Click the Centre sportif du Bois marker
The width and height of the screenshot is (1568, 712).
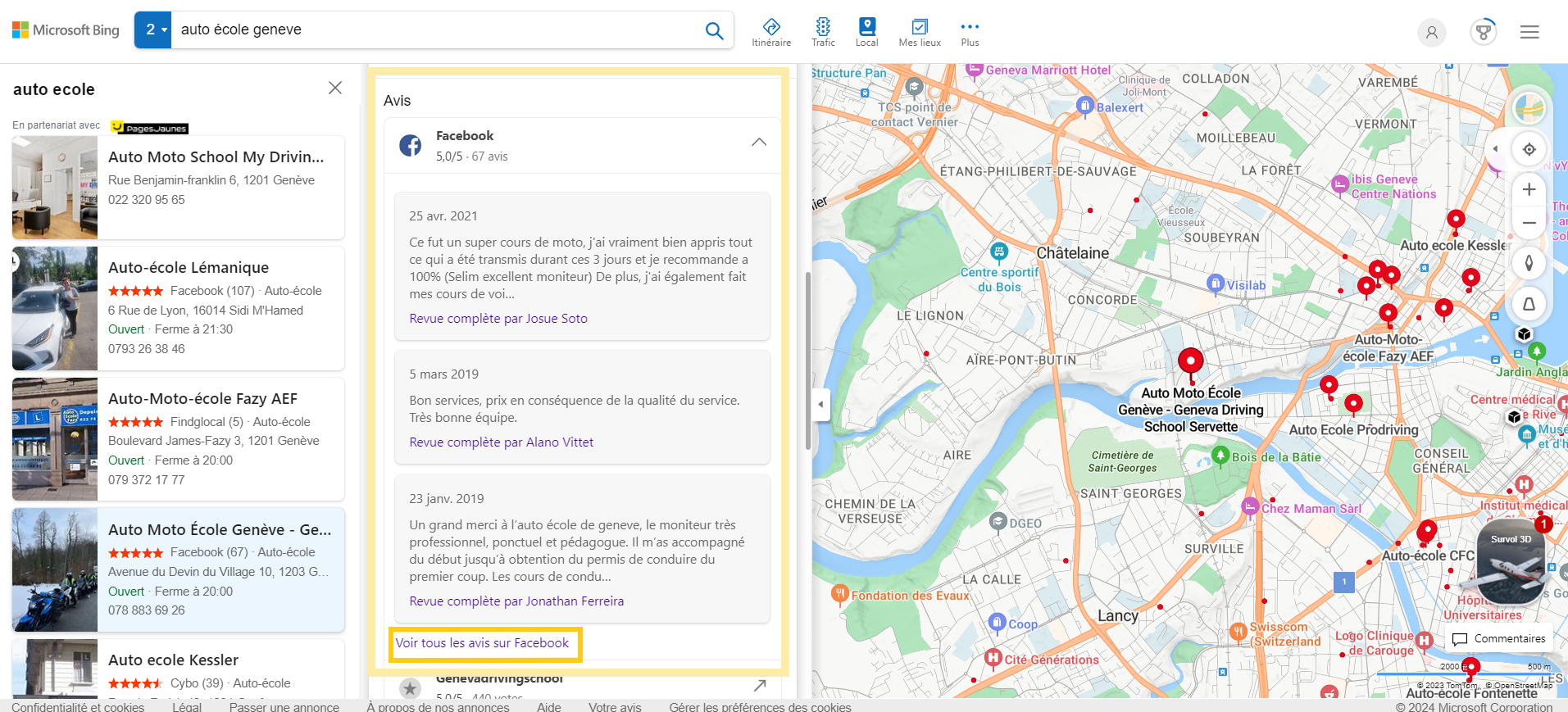[999, 252]
